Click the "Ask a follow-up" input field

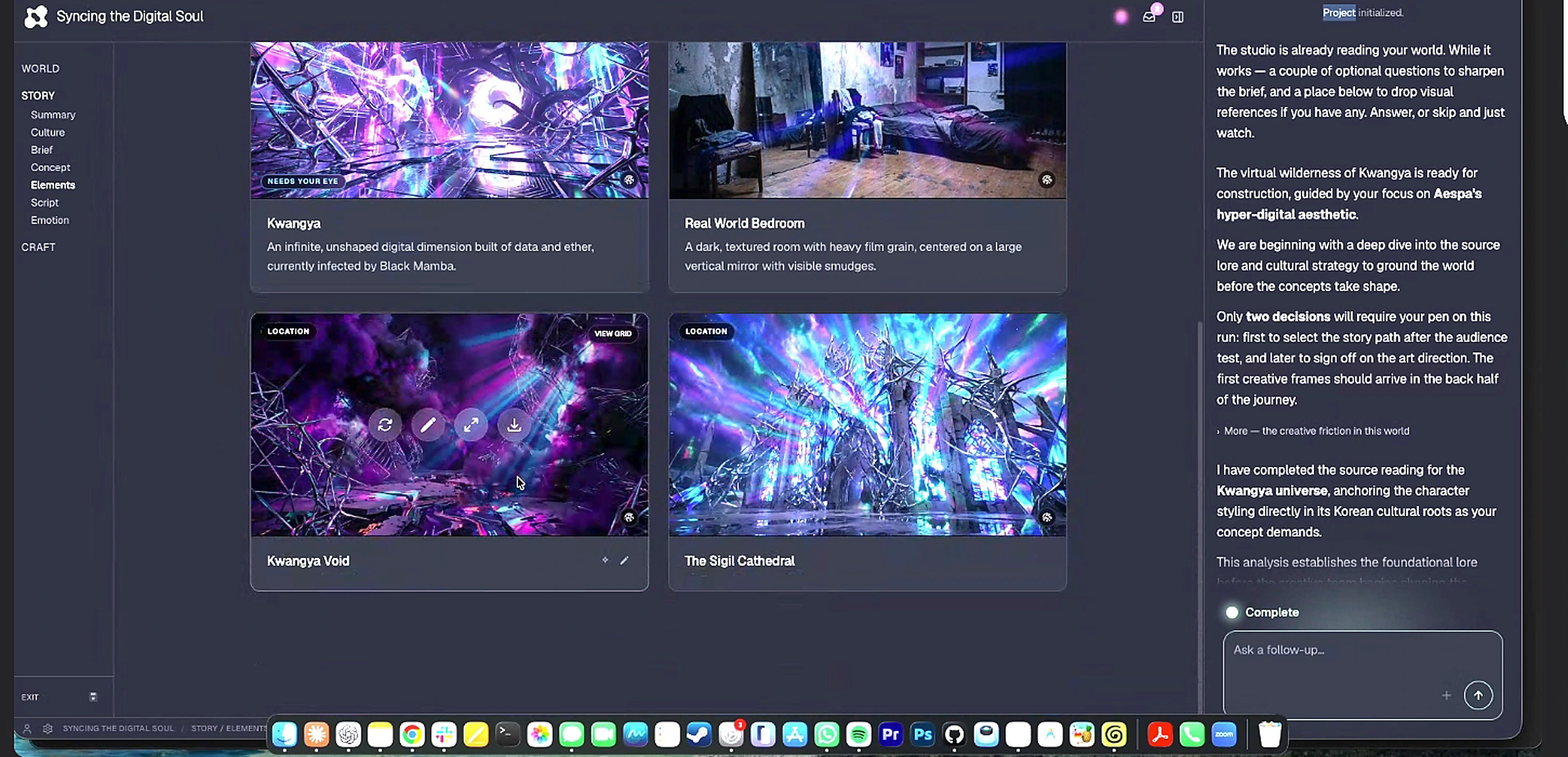(1362, 663)
